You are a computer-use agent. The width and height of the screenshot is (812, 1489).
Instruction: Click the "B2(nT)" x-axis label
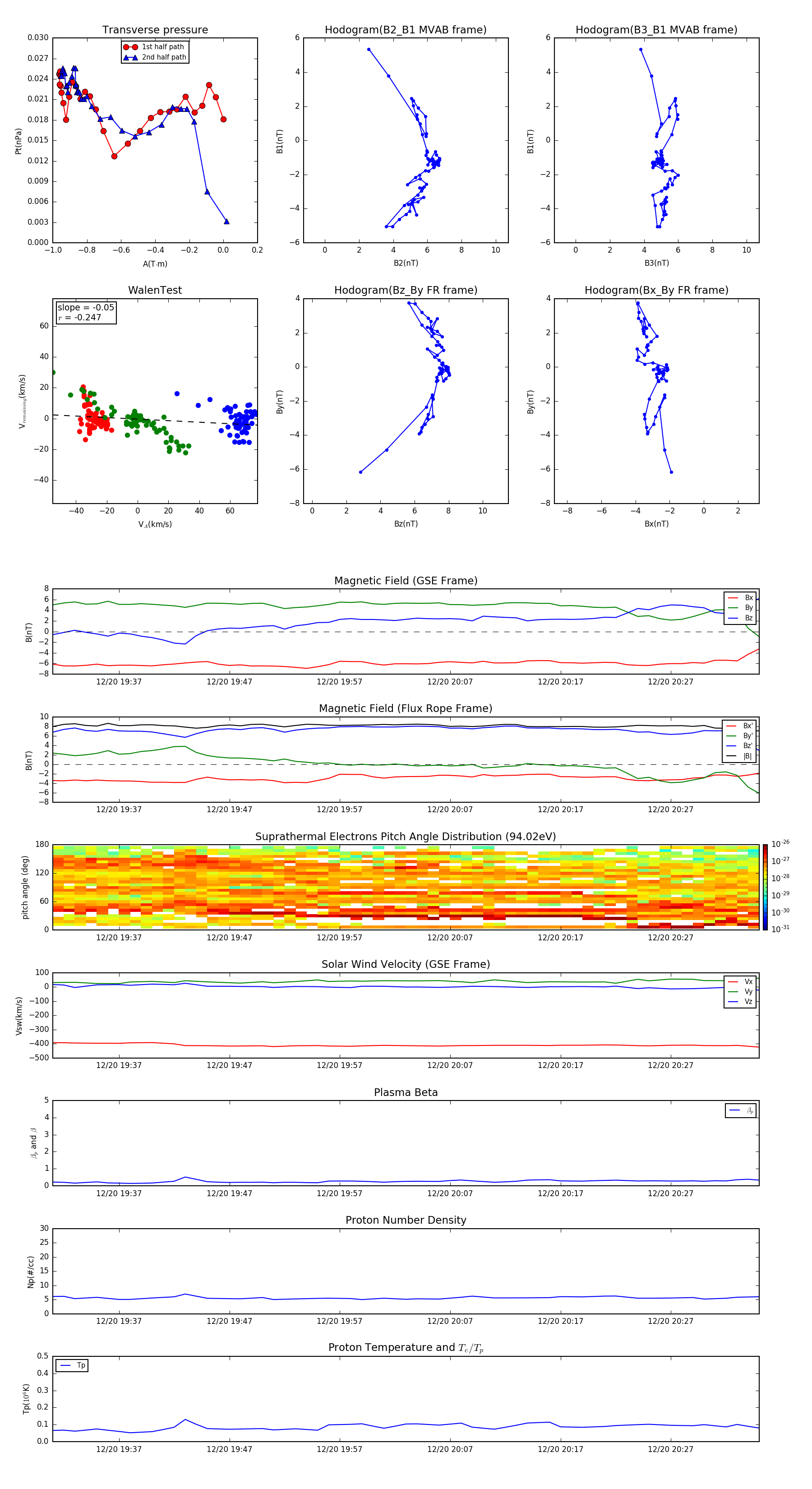click(406, 263)
